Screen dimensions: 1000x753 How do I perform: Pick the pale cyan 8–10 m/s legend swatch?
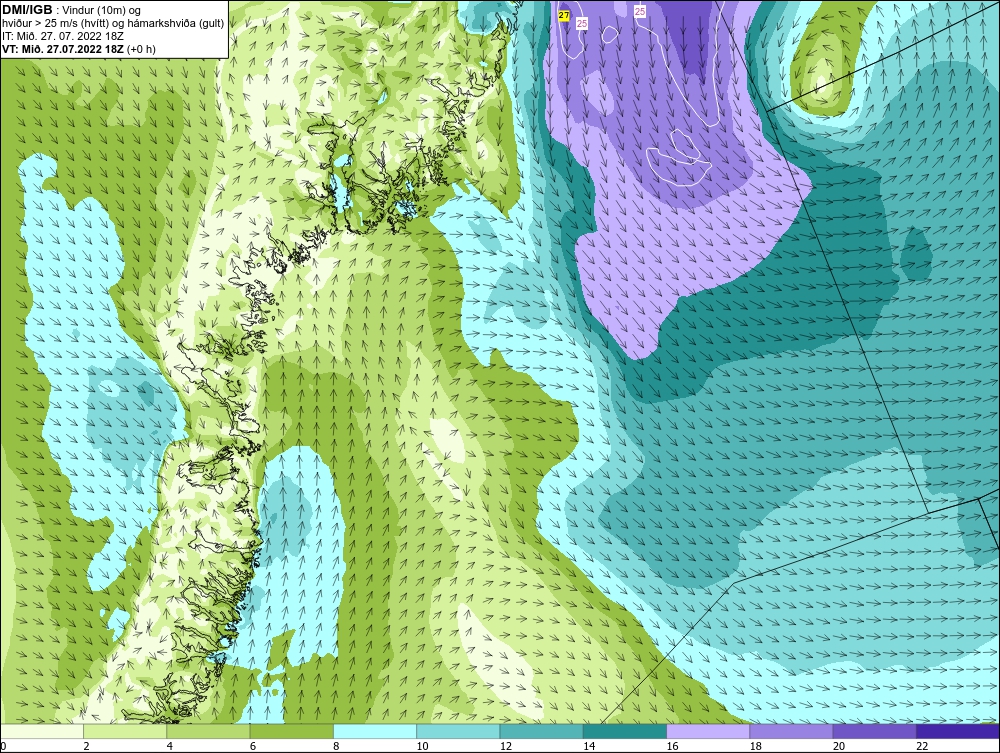(x=375, y=731)
